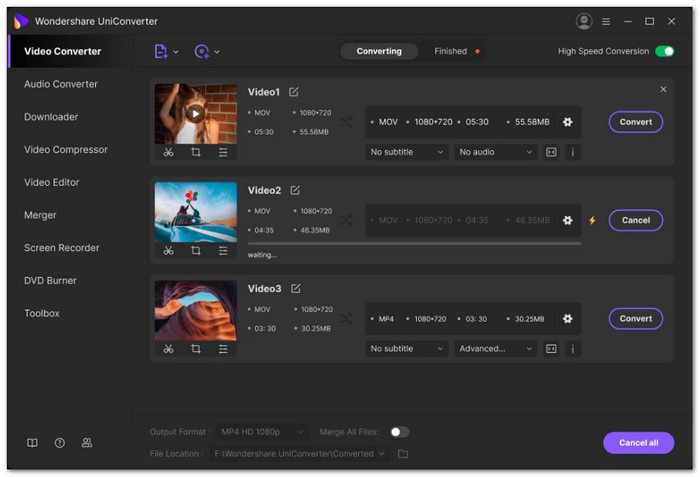The height and width of the screenshot is (477, 700).
Task: Open the Advanced audio dropdown for Video3
Action: [496, 349]
